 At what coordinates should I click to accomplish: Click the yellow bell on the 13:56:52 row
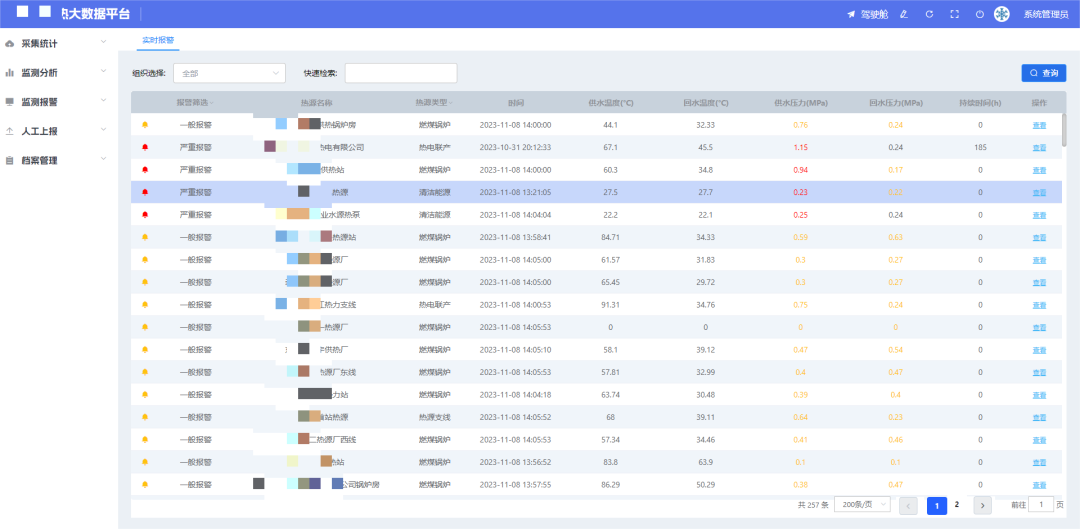click(x=145, y=462)
